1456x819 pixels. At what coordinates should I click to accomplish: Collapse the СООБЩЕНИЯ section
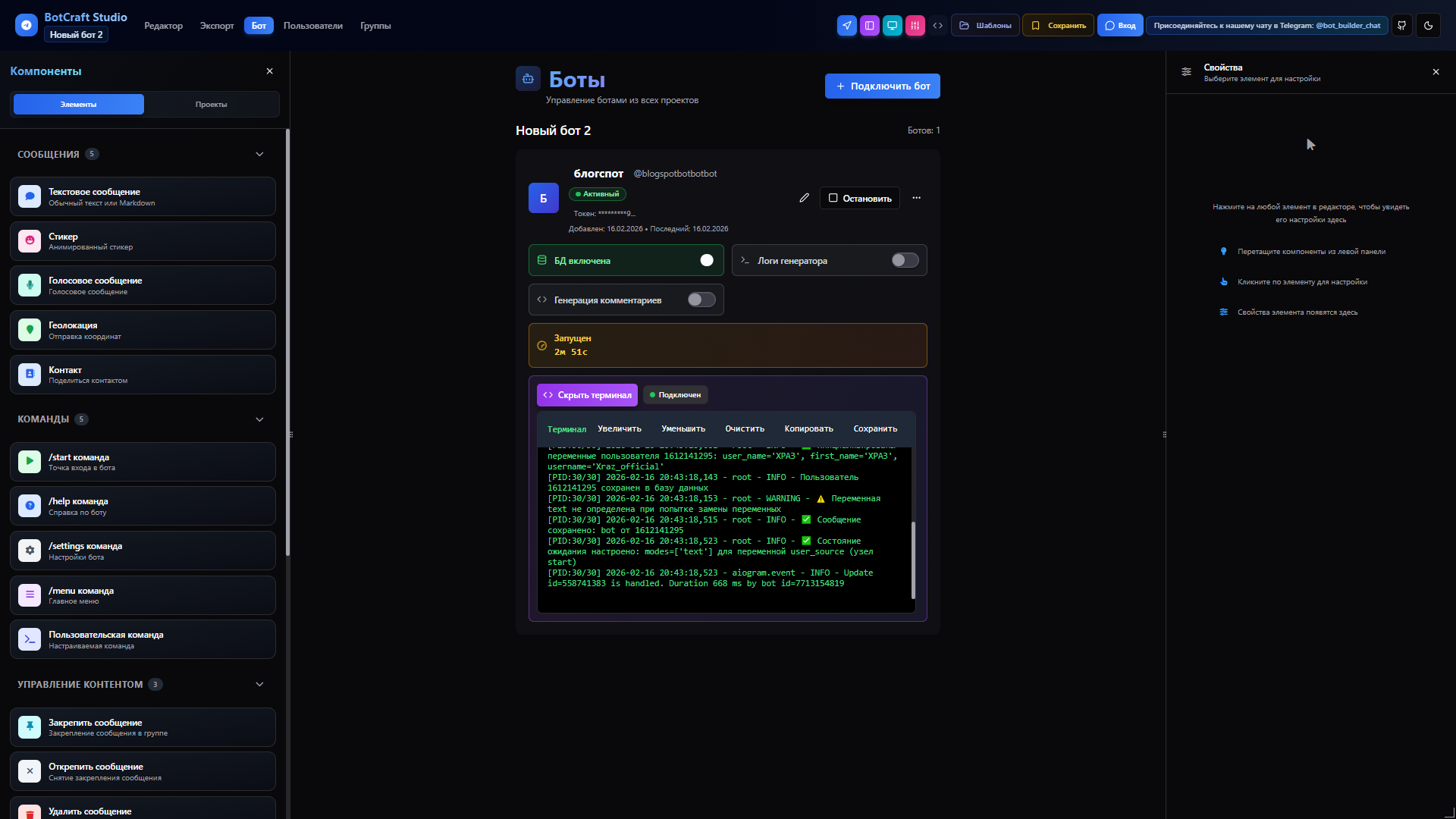[259, 154]
